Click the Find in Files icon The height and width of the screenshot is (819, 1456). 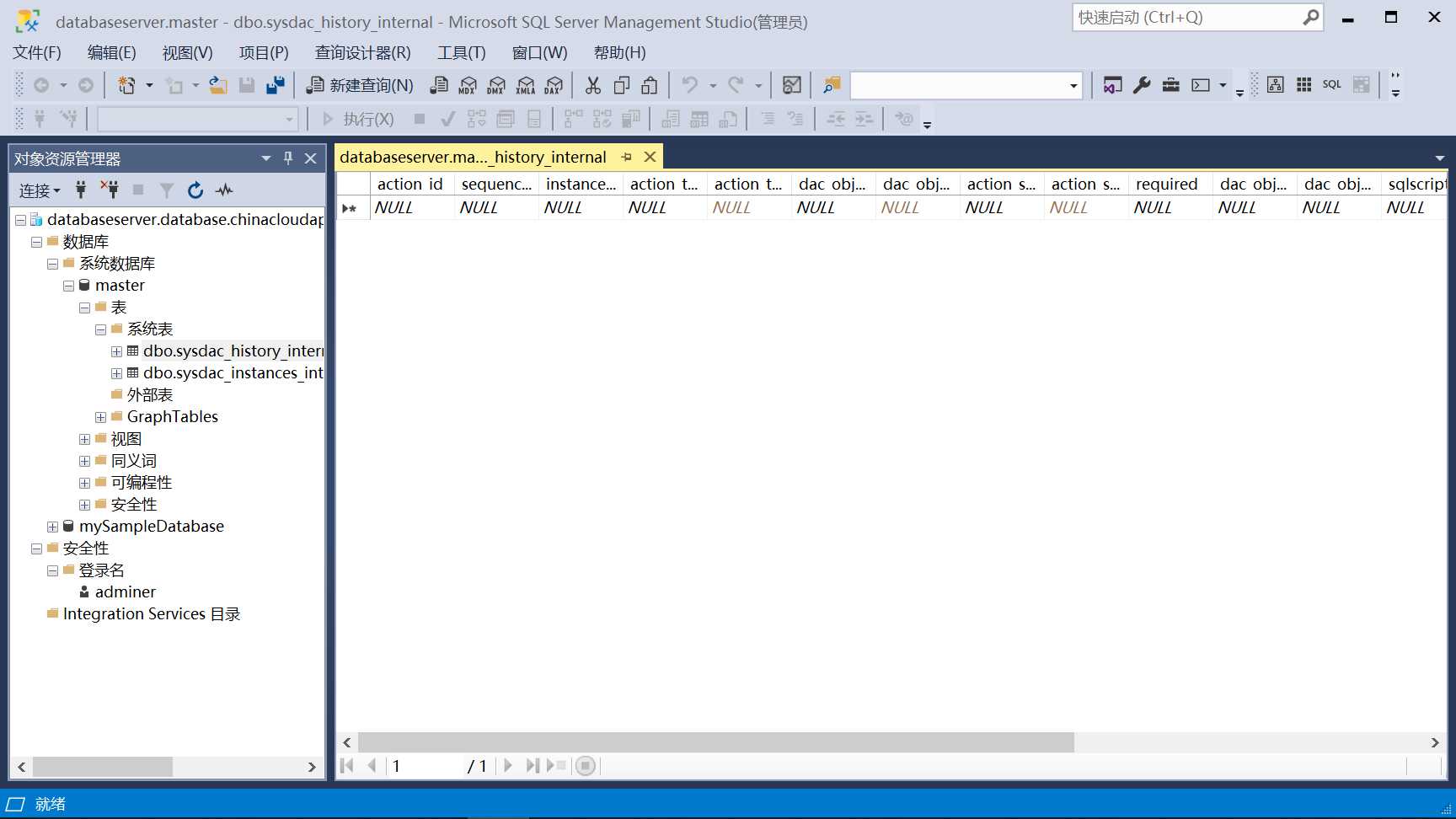[x=832, y=85]
